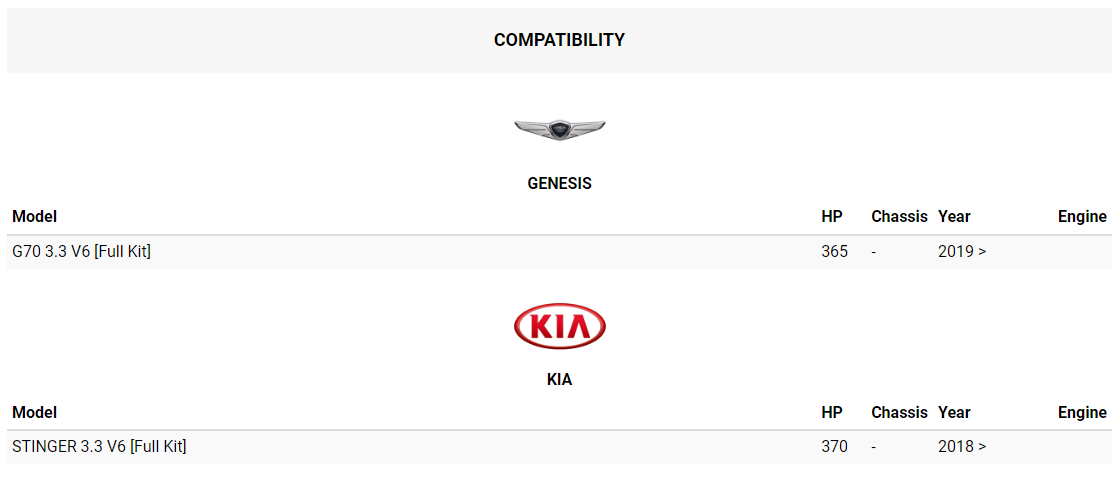Open the G70 3.3 V6 [Full Kit] row
The width and height of the screenshot is (1119, 502).
560,251
